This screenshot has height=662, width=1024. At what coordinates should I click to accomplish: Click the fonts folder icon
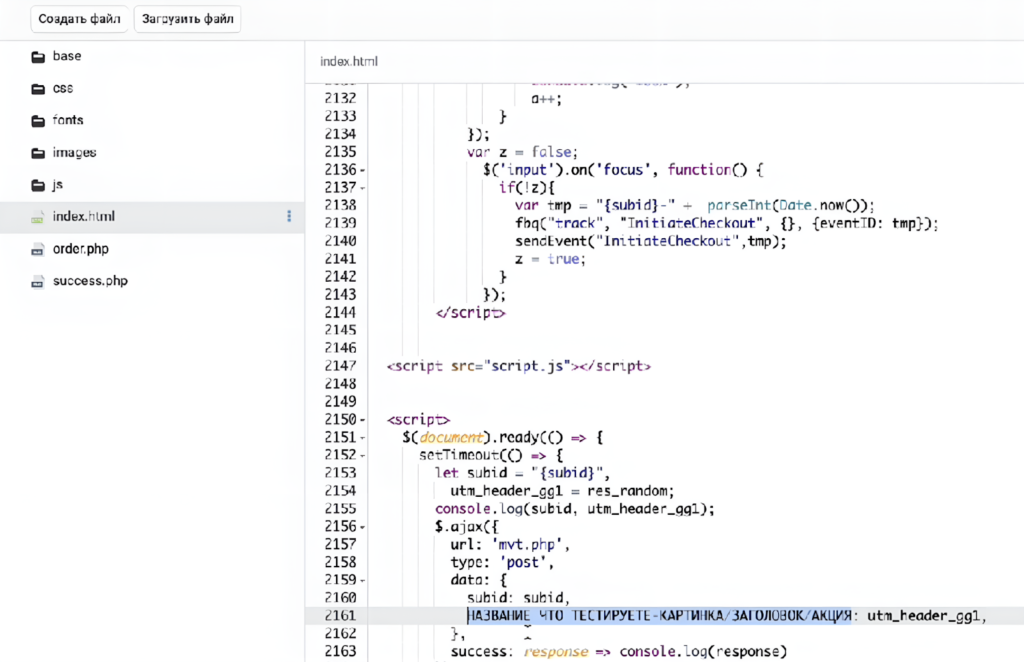coord(38,120)
